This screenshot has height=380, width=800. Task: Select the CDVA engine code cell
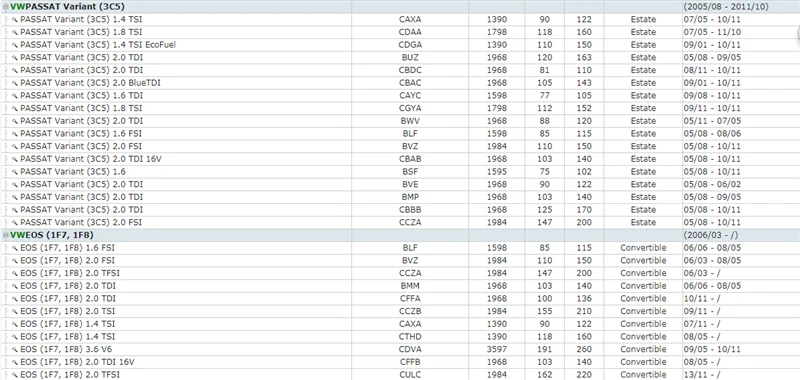410,349
